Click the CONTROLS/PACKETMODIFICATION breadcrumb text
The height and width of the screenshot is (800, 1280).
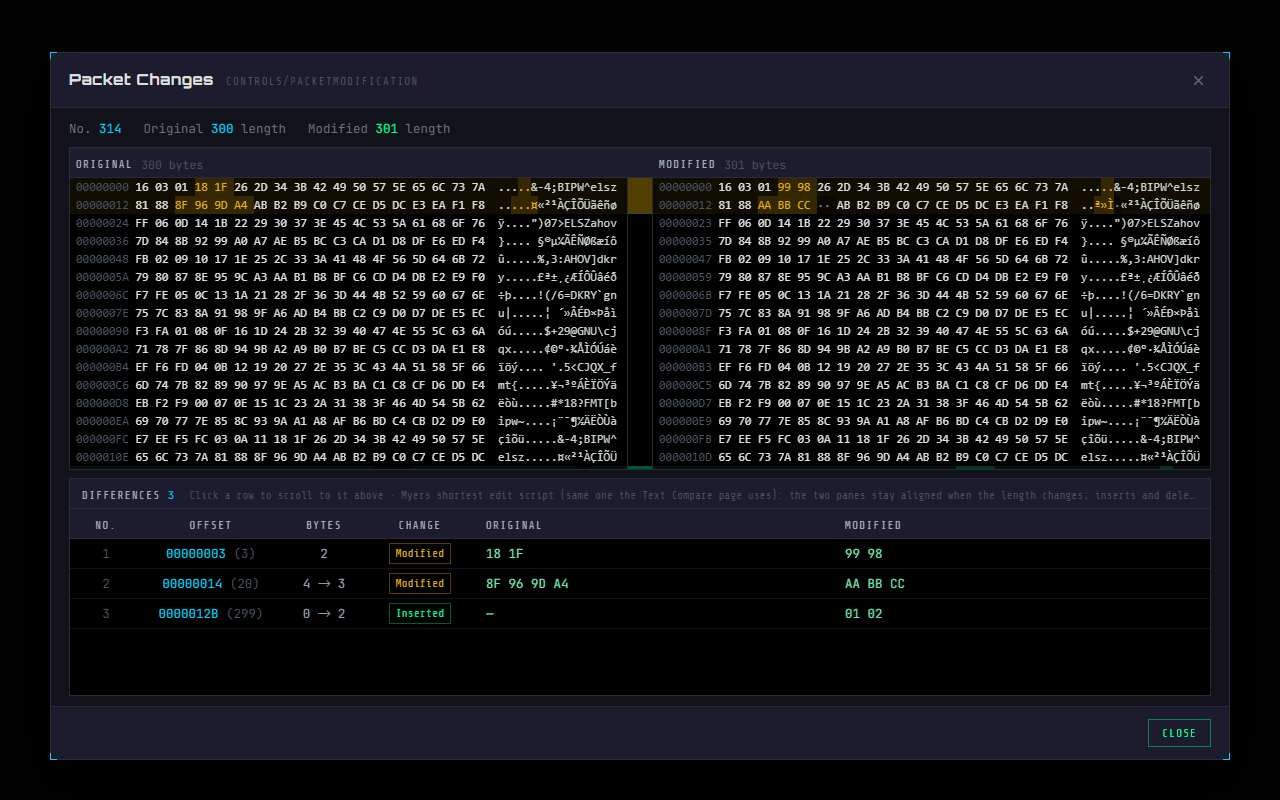322,82
